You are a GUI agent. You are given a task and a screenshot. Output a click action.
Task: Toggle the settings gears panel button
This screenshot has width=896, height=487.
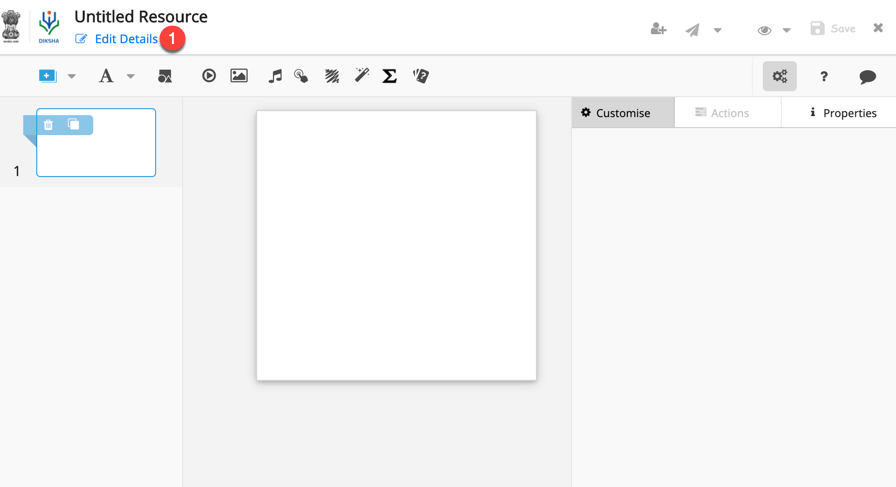(779, 76)
